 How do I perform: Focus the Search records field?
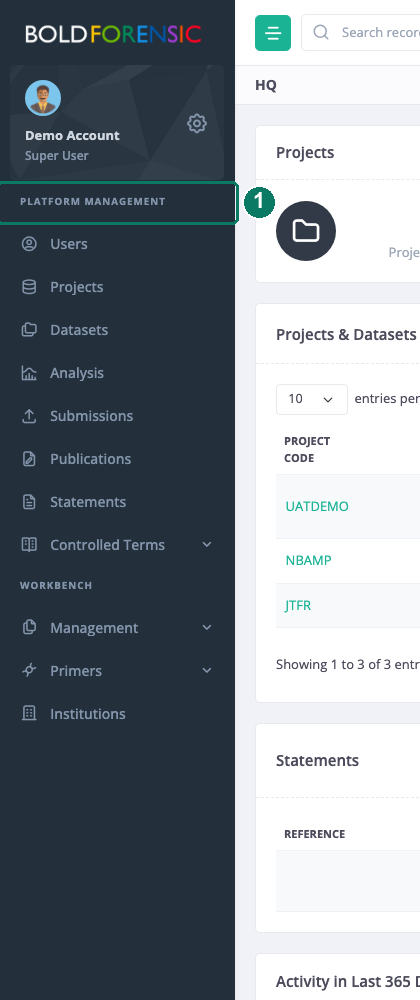[360, 33]
